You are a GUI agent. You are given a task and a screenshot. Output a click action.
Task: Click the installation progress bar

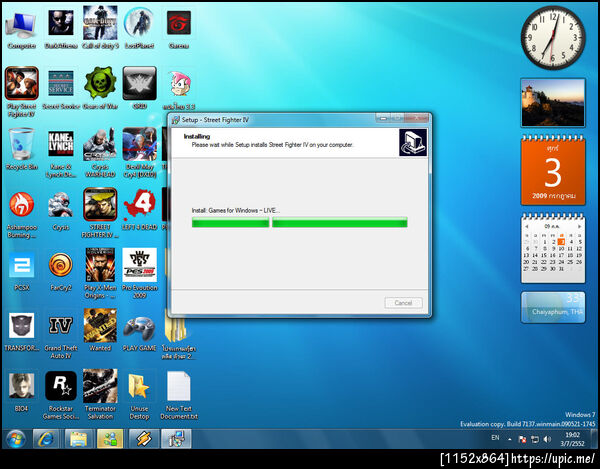[300, 222]
